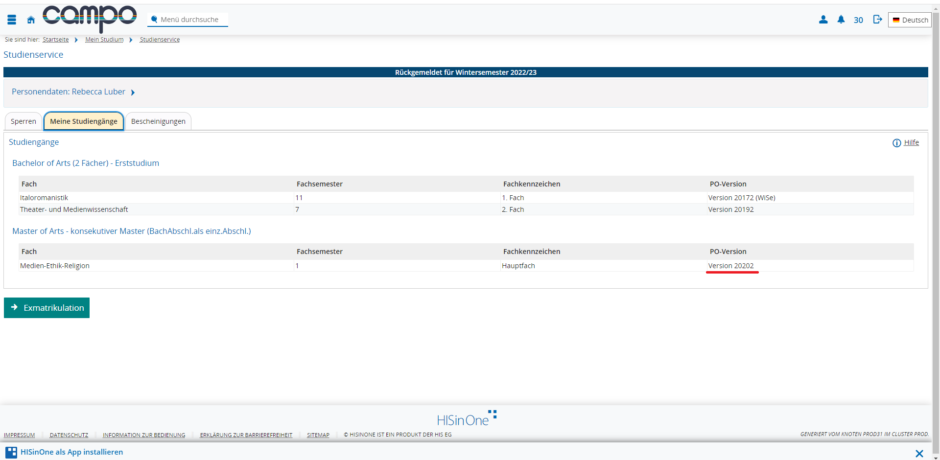
Task: Click the Compo logo
Action: click(88, 18)
